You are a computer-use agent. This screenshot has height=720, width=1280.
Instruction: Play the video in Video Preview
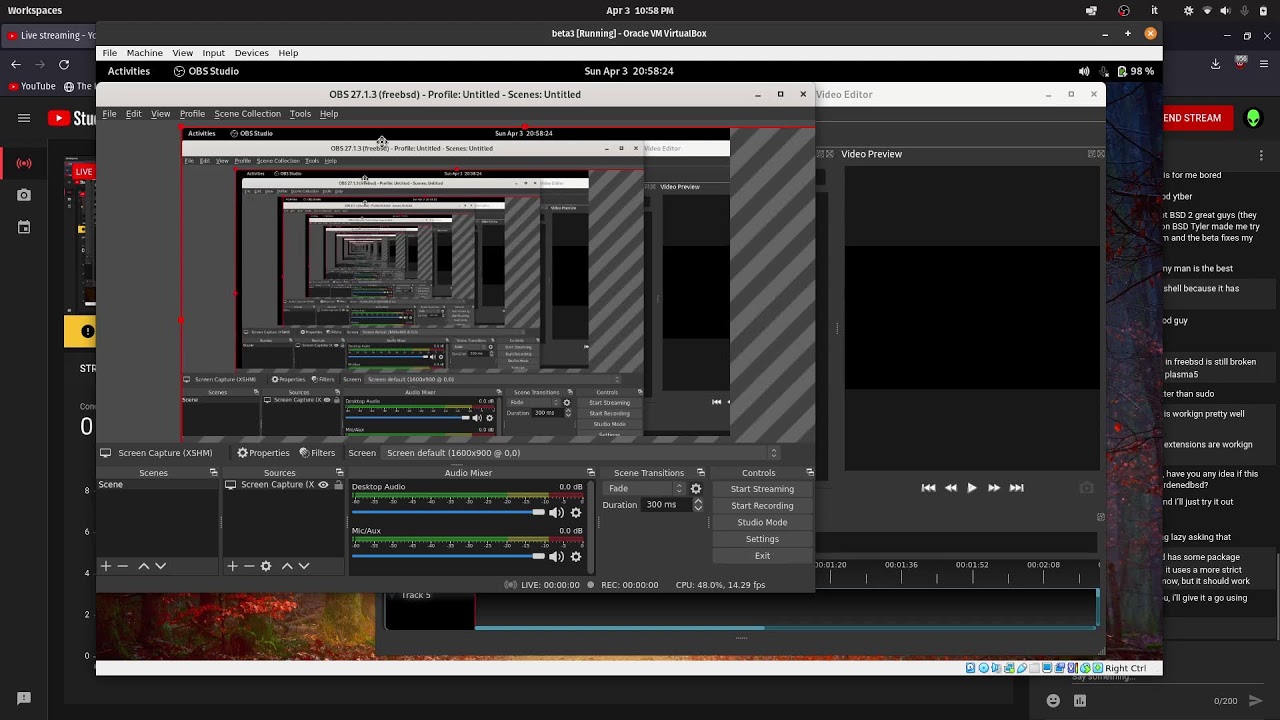pos(971,488)
